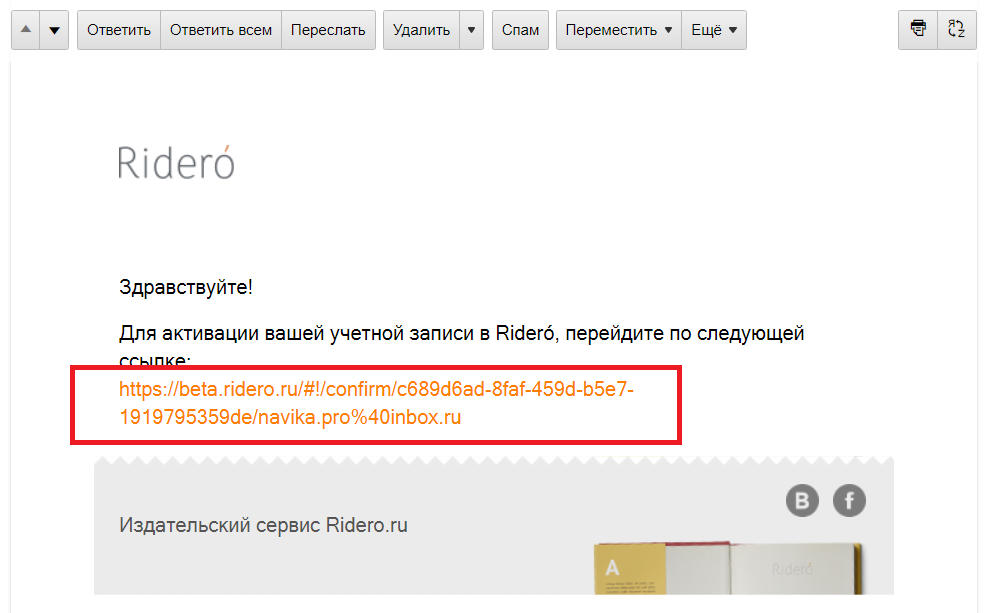Go to next message with down arrow
The width and height of the screenshot is (1005, 613).
pos(54,30)
